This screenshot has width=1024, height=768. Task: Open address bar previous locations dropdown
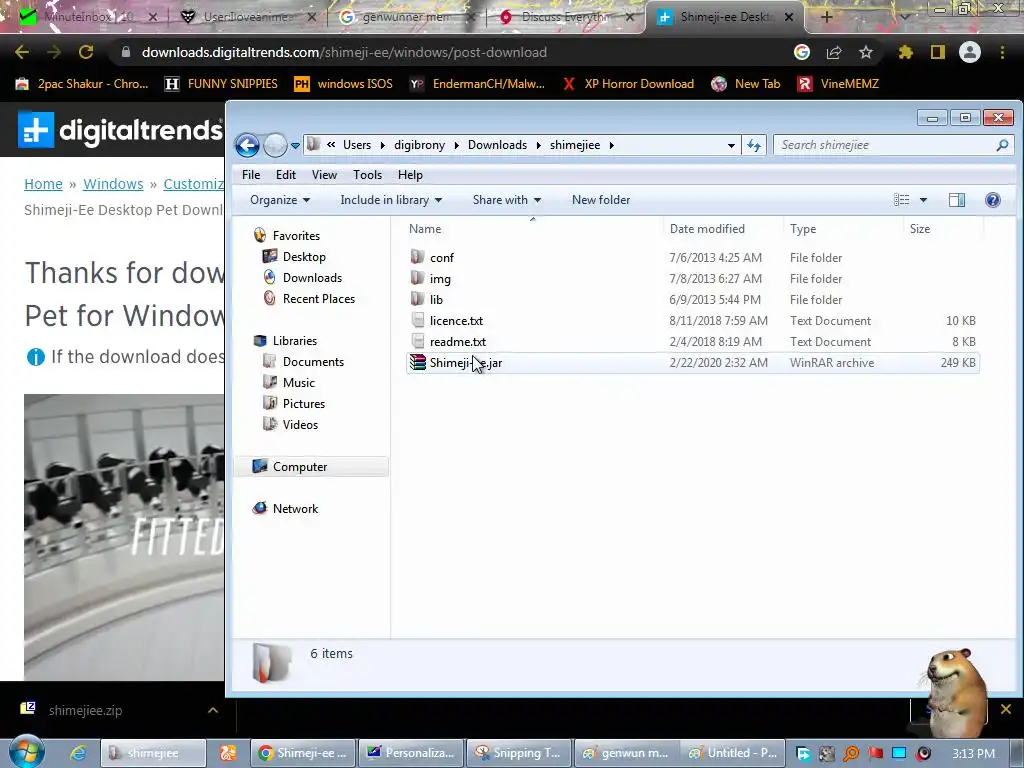(731, 146)
